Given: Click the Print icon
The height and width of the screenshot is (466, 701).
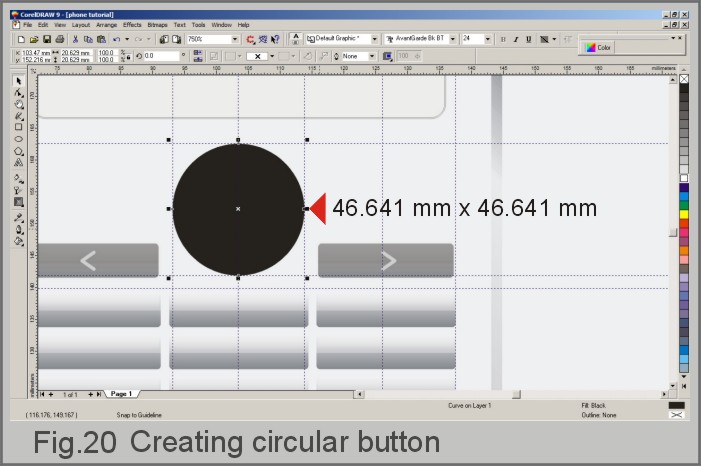Looking at the screenshot, I should coord(59,39).
